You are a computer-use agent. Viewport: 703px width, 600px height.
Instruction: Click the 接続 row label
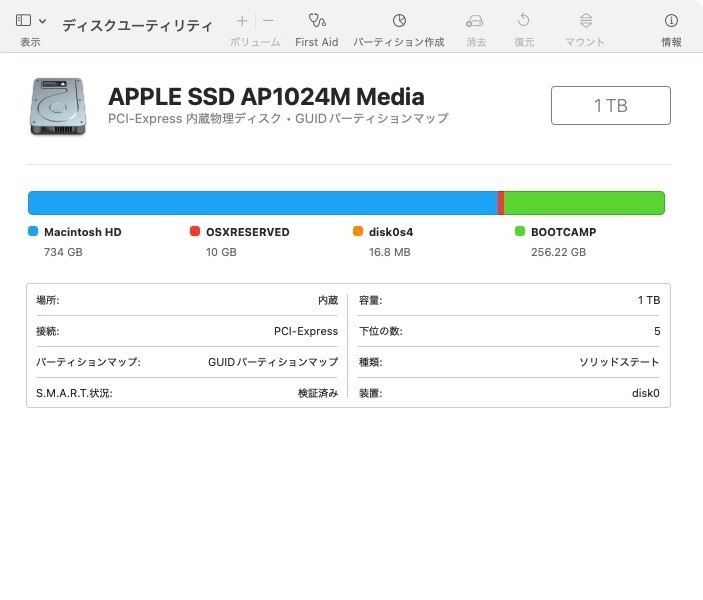click(x=48, y=331)
